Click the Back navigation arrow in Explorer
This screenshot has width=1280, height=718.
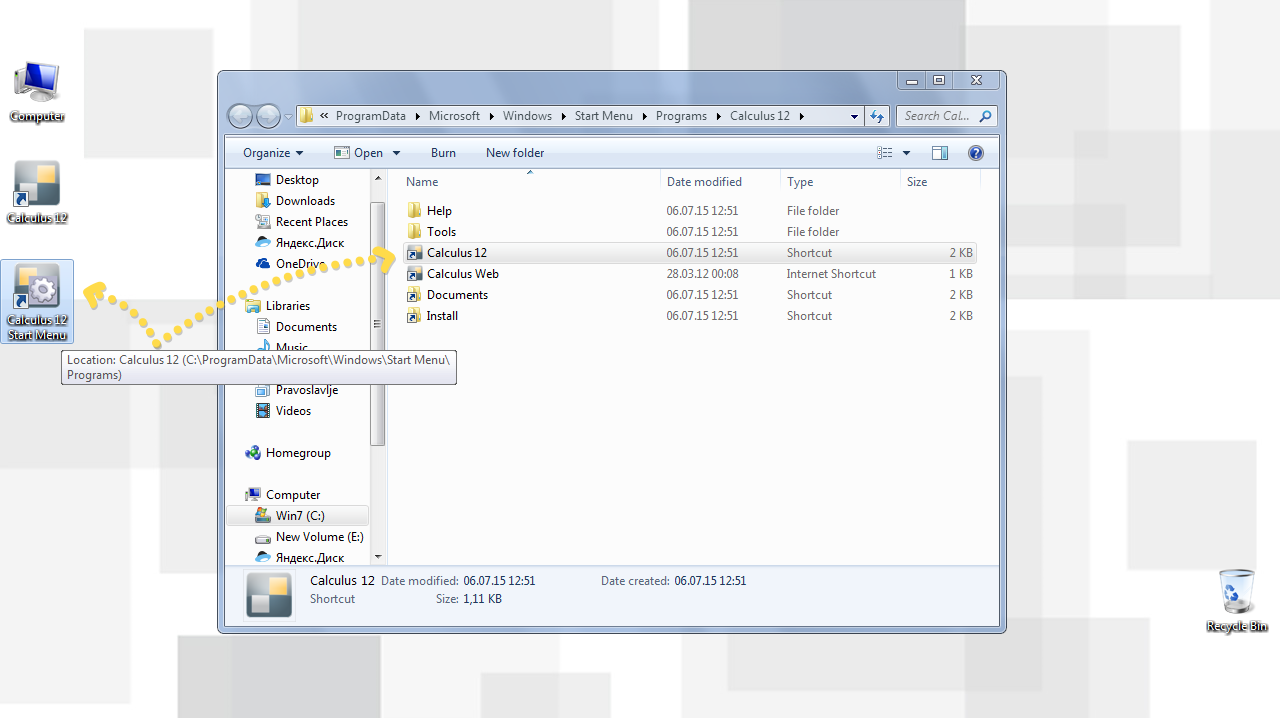(x=241, y=116)
